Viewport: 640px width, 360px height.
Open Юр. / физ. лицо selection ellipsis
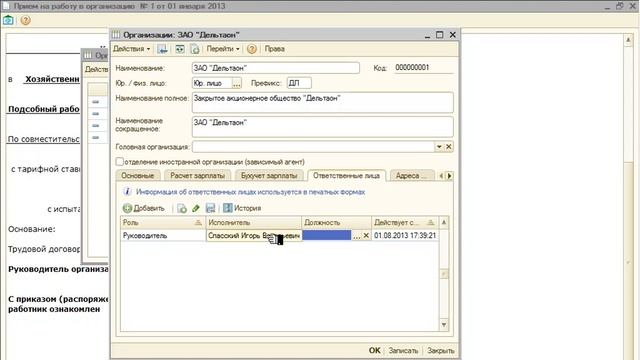click(237, 83)
